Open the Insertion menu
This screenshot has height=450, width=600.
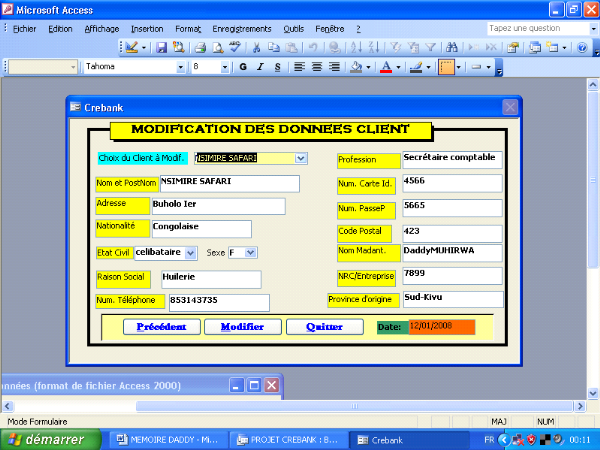click(x=147, y=29)
